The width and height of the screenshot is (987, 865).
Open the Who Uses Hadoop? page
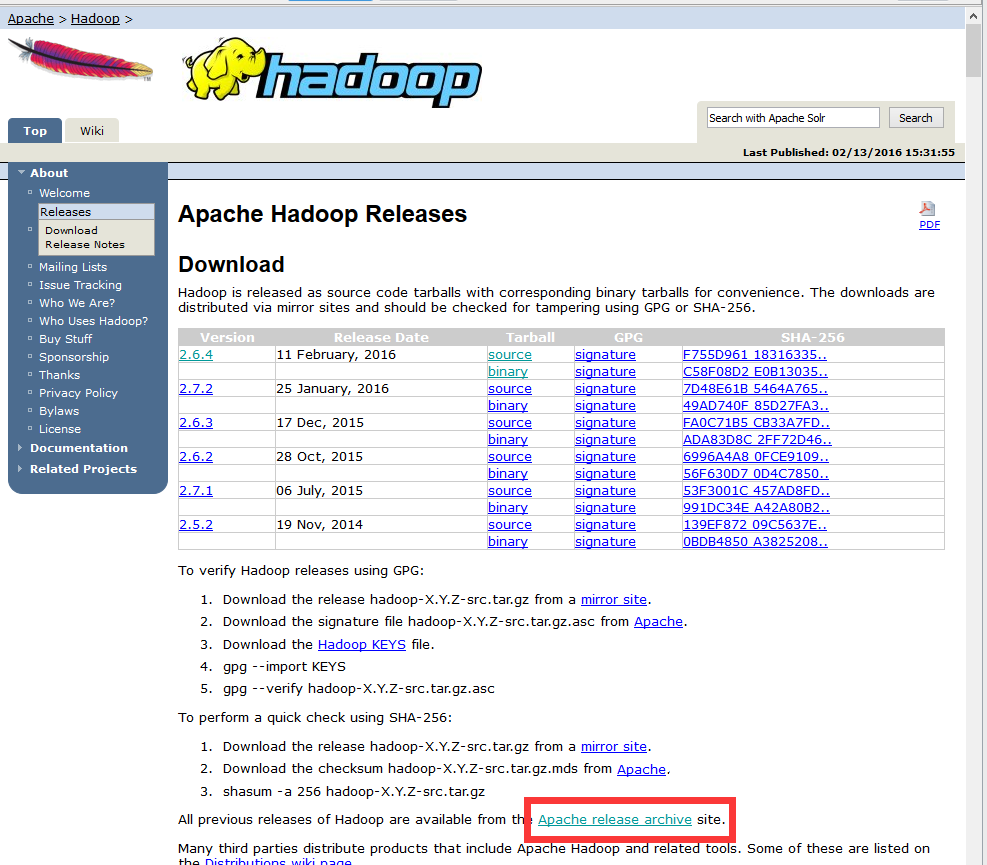[x=93, y=320]
